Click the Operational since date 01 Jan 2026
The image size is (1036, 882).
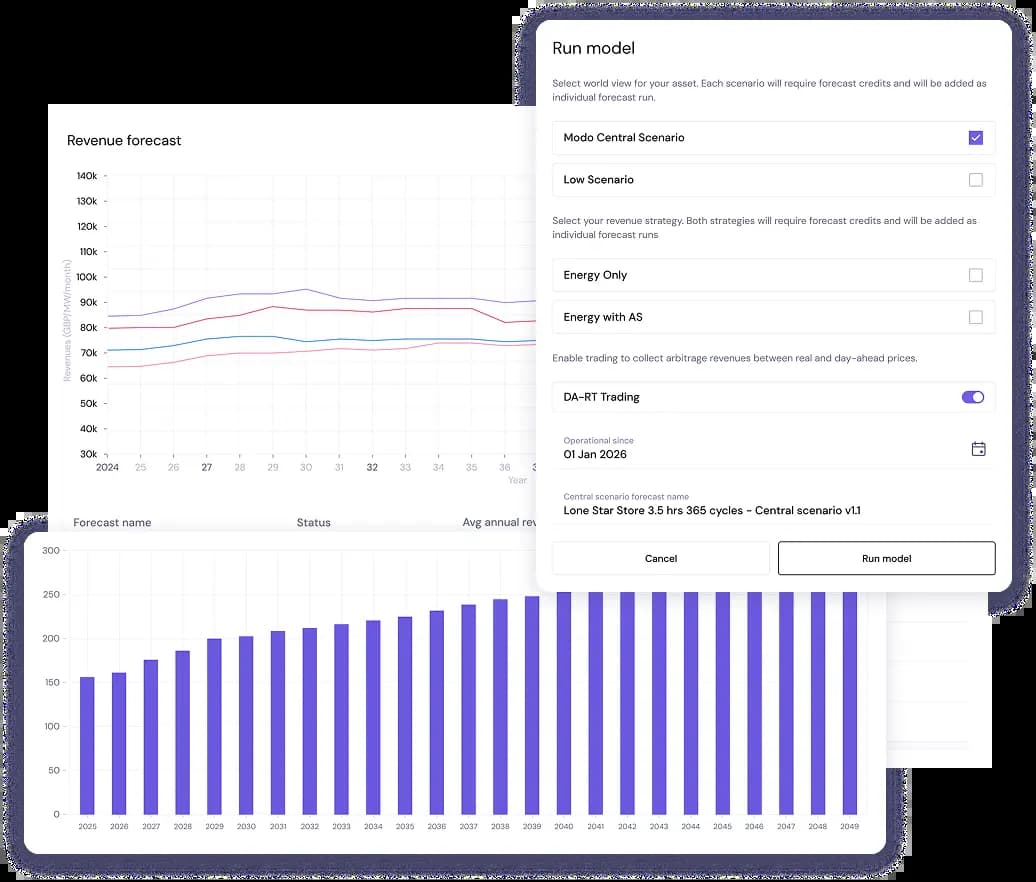(595, 455)
